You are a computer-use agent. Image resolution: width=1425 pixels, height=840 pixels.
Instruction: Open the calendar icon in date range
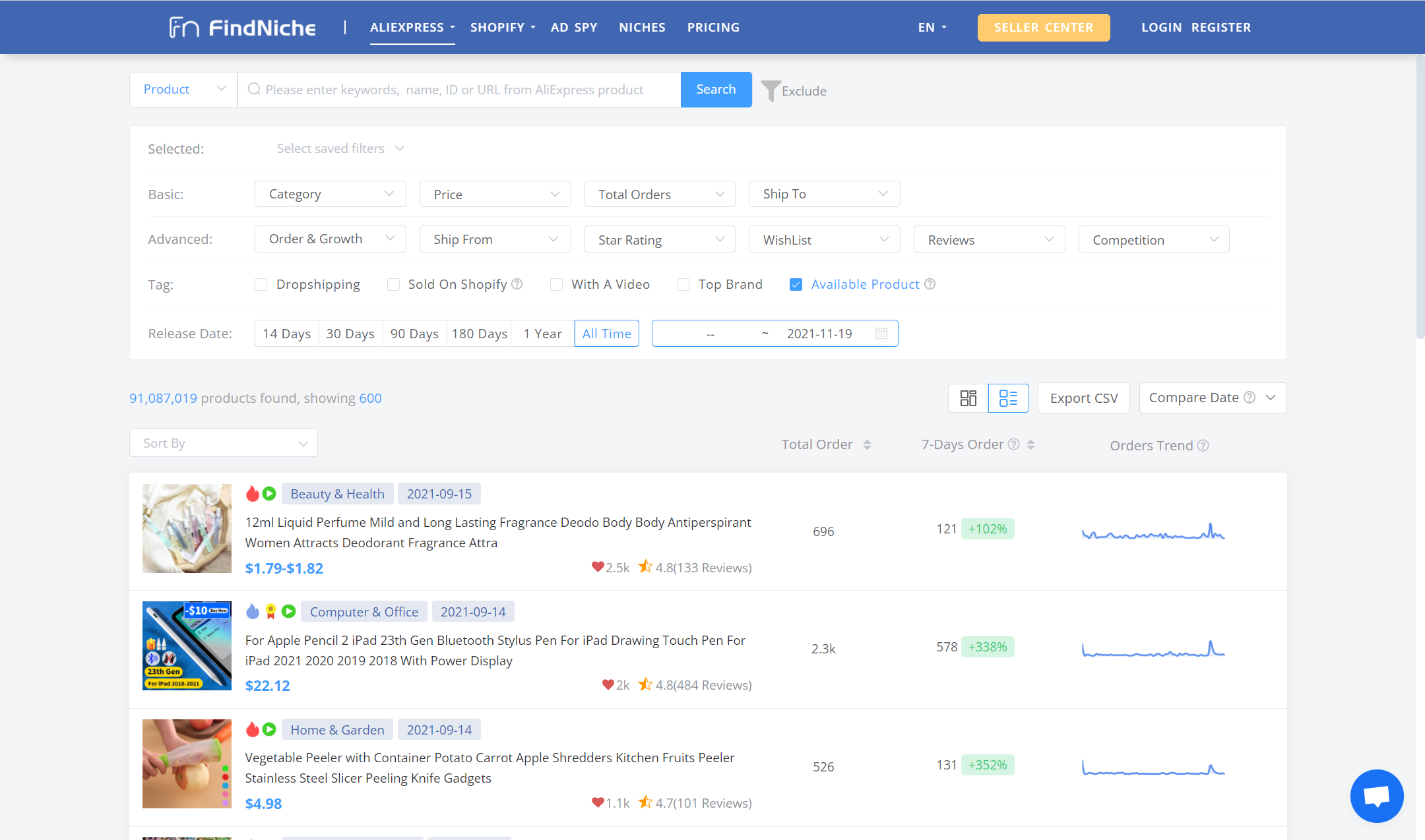point(881,334)
